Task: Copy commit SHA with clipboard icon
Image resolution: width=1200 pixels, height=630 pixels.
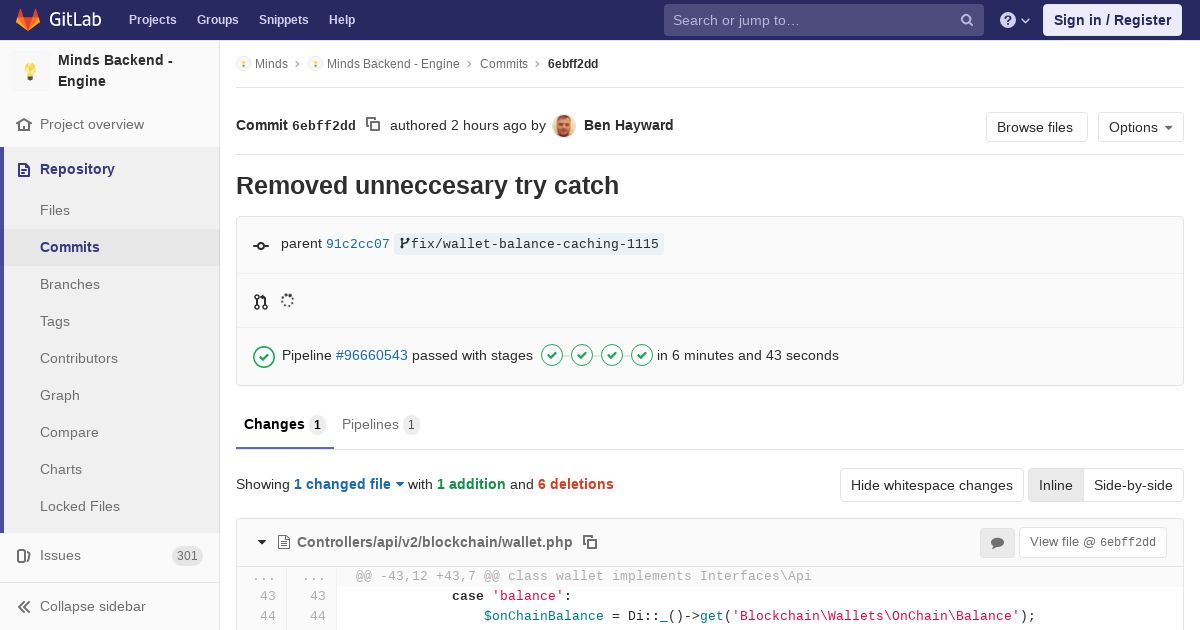Action: point(373,125)
